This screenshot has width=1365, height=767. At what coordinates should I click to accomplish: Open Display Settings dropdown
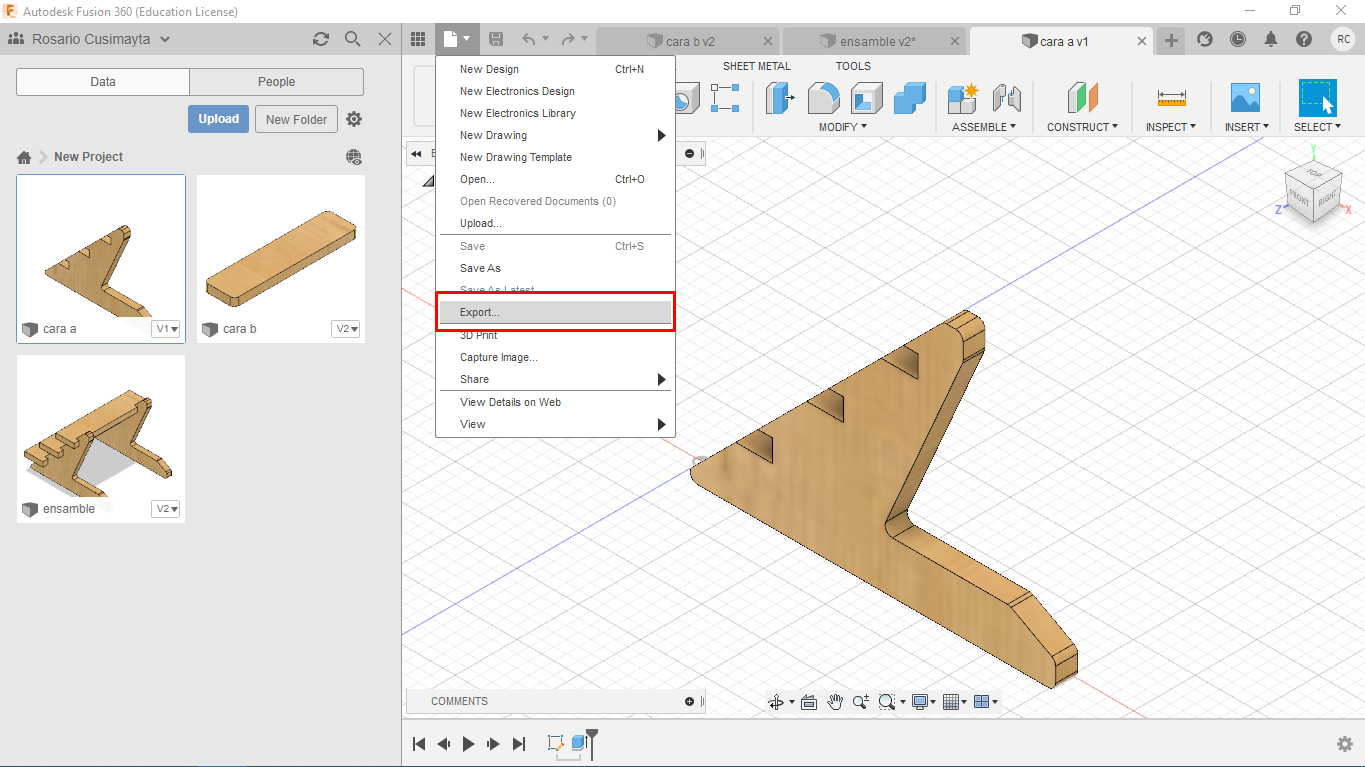pyautogui.click(x=923, y=702)
